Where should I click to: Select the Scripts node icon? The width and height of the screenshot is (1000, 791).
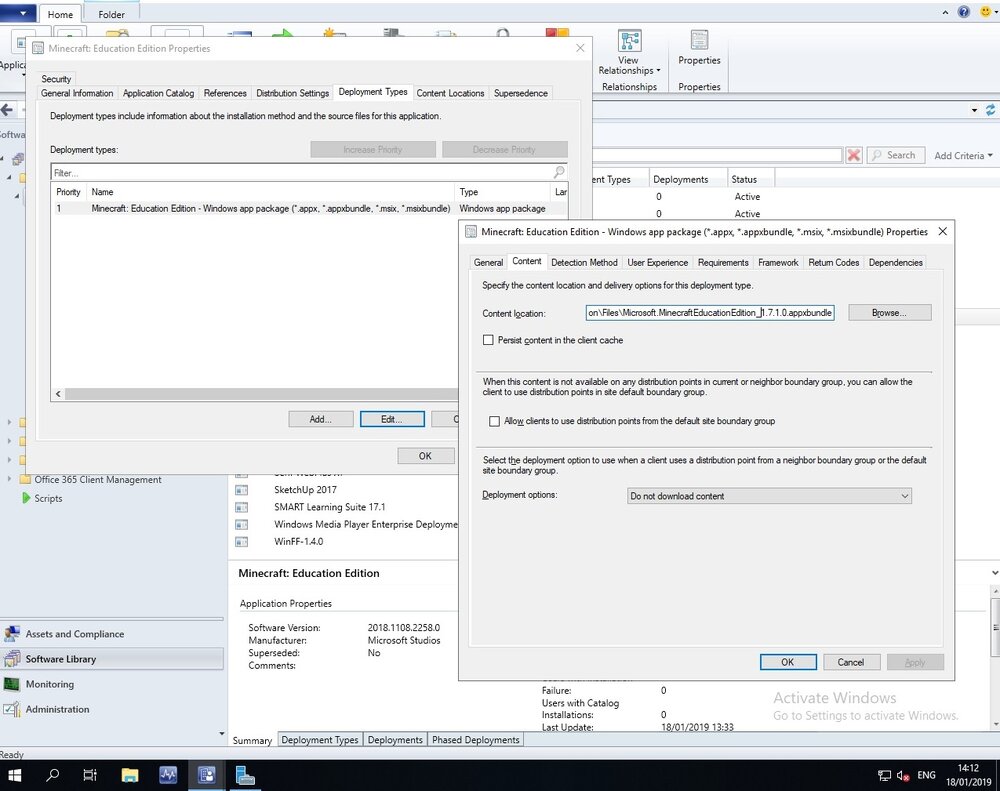(x=26, y=498)
